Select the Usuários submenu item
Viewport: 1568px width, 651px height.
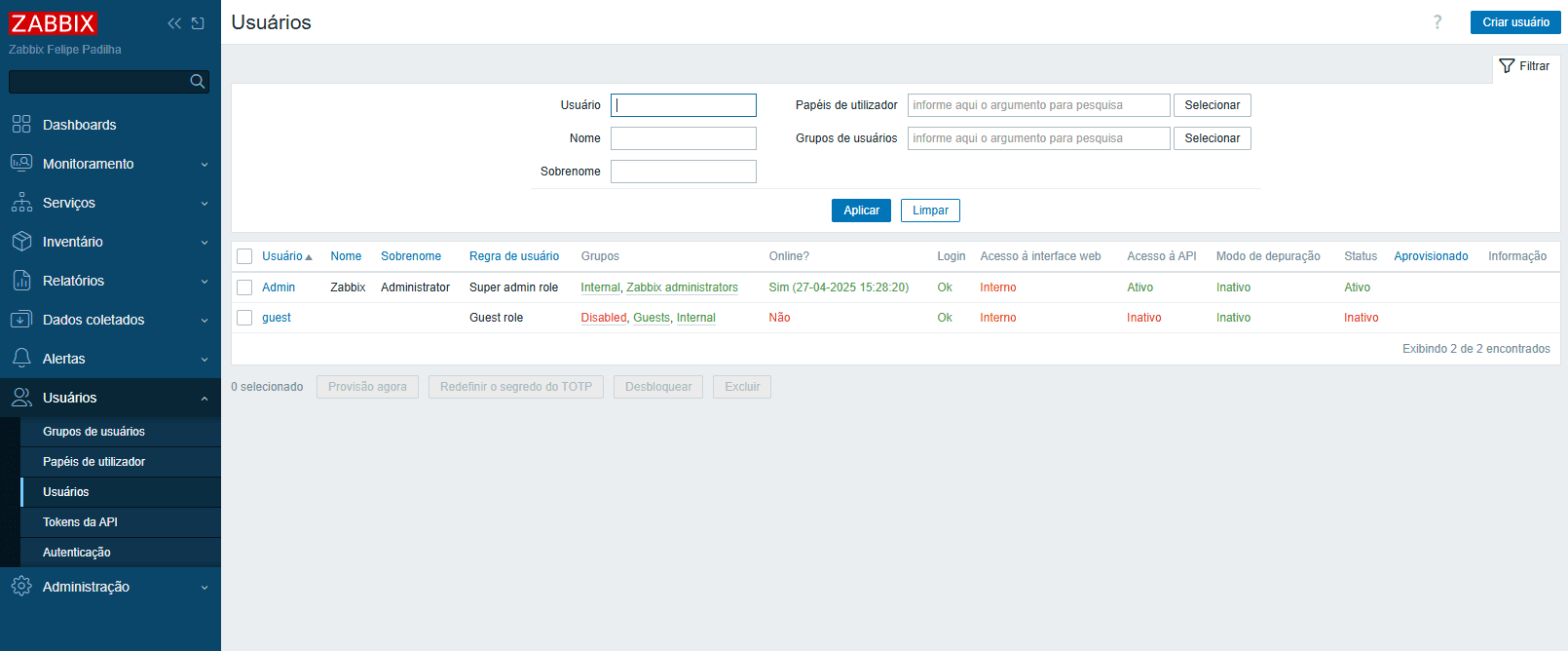pos(121,492)
